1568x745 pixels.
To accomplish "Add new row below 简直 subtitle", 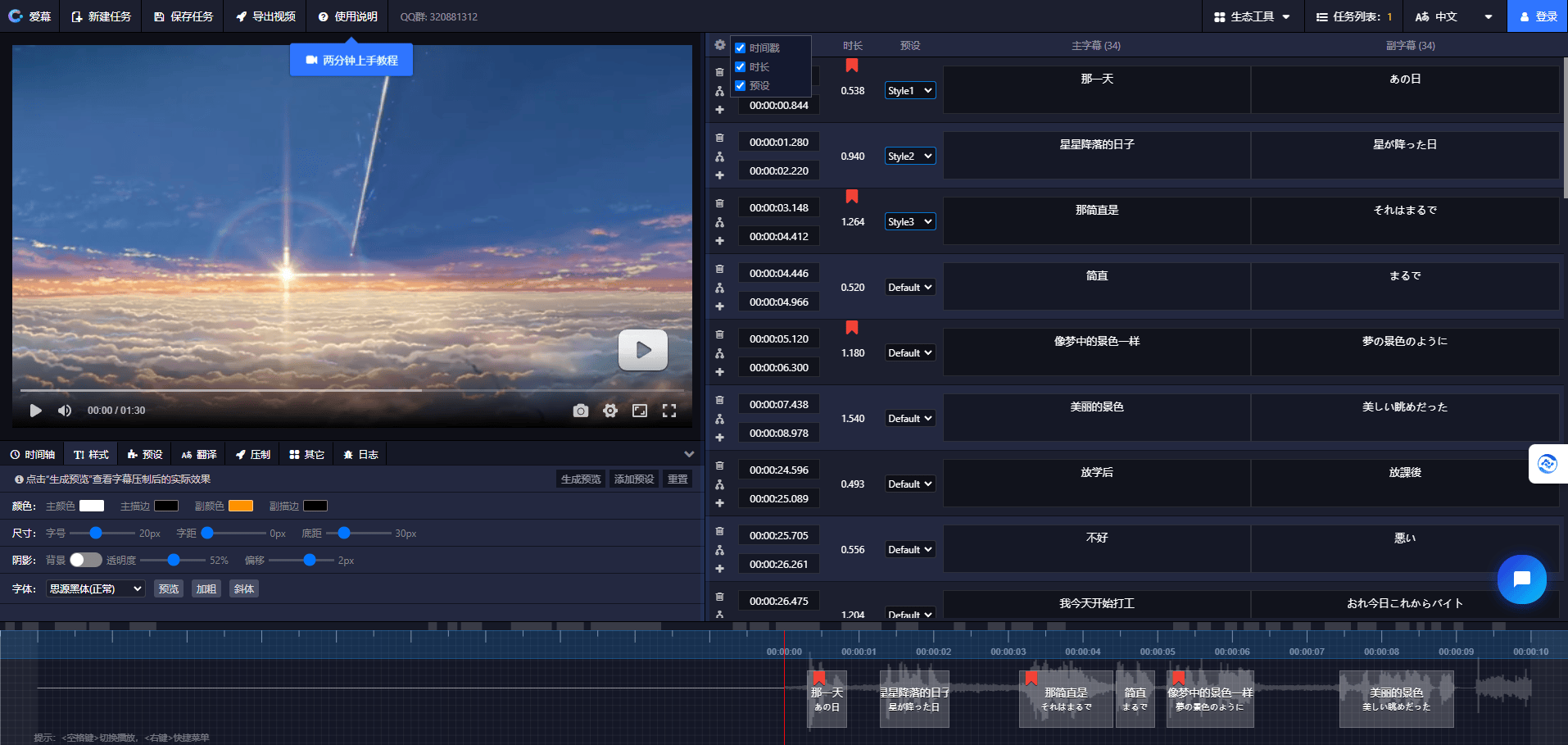I will coord(719,307).
